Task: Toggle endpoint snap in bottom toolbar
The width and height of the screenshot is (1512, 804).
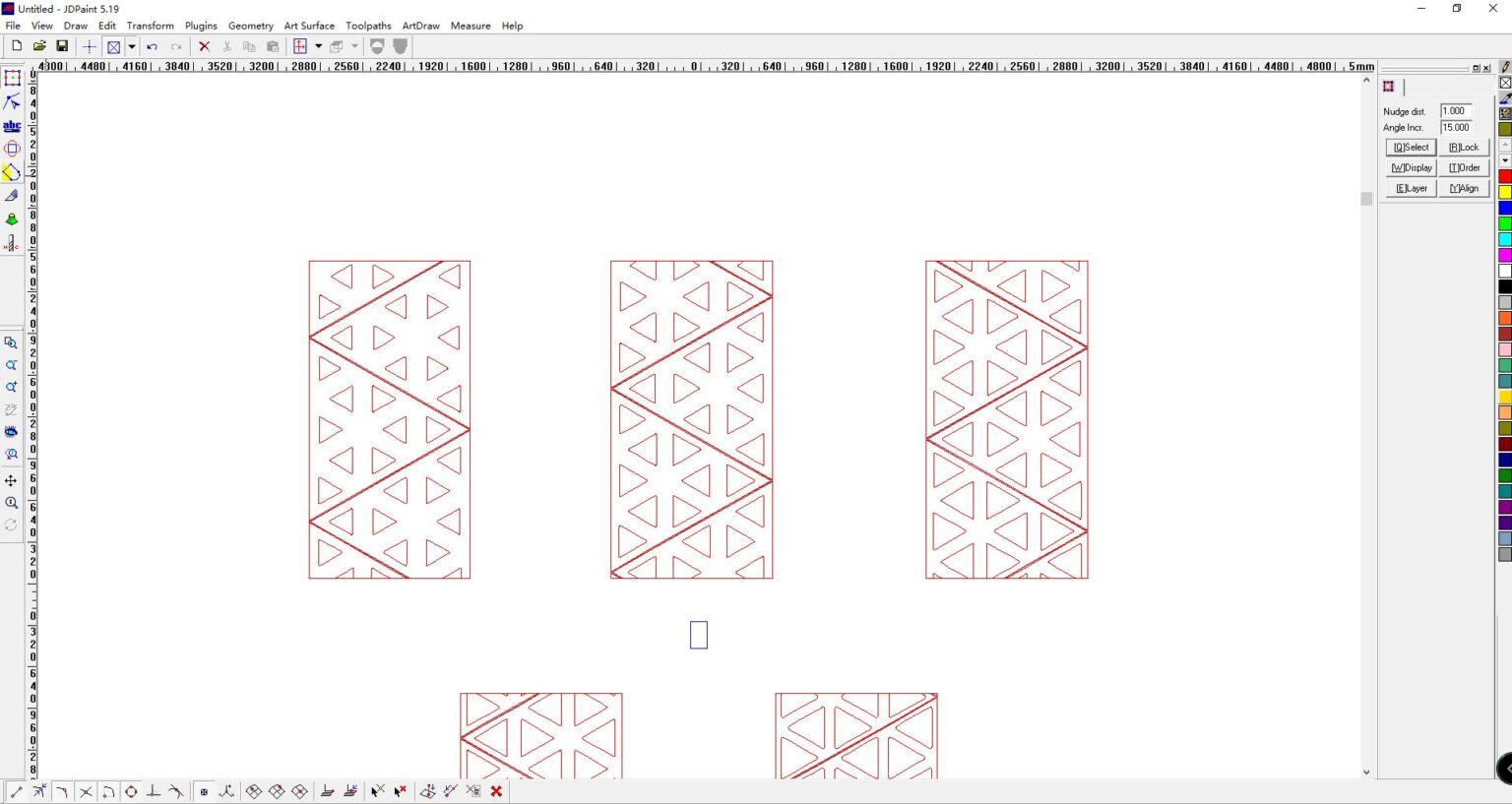Action: pos(16,791)
